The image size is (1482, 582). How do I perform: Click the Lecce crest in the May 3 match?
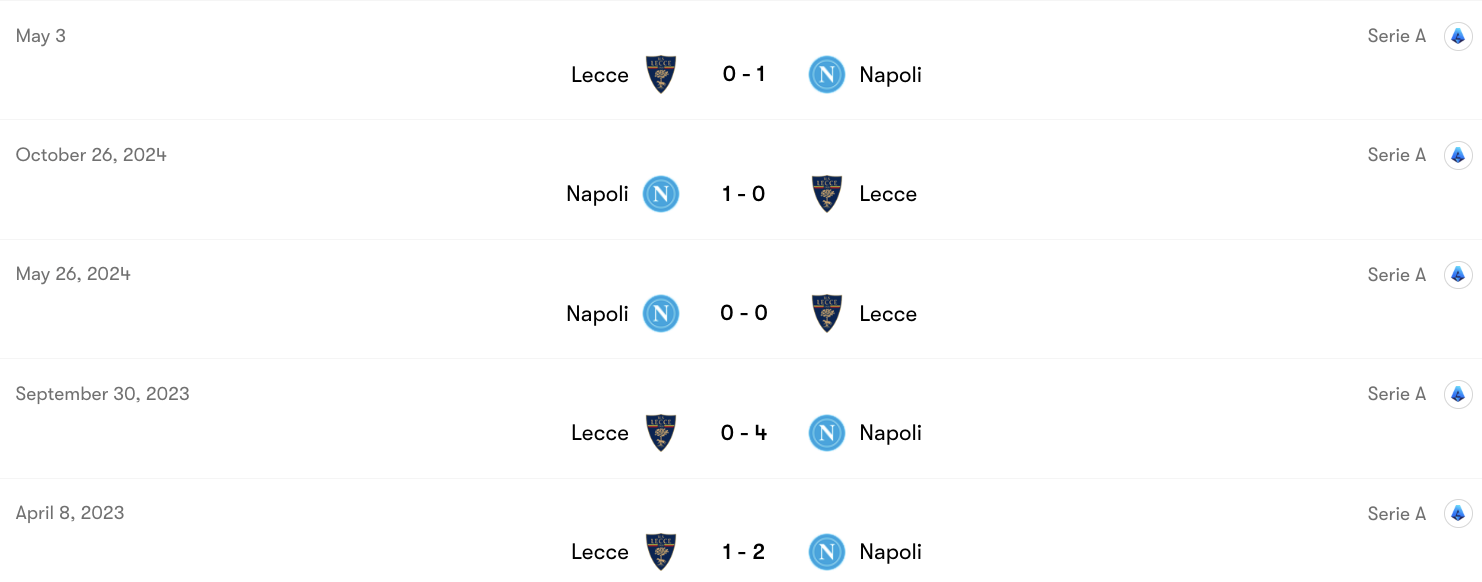point(661,73)
